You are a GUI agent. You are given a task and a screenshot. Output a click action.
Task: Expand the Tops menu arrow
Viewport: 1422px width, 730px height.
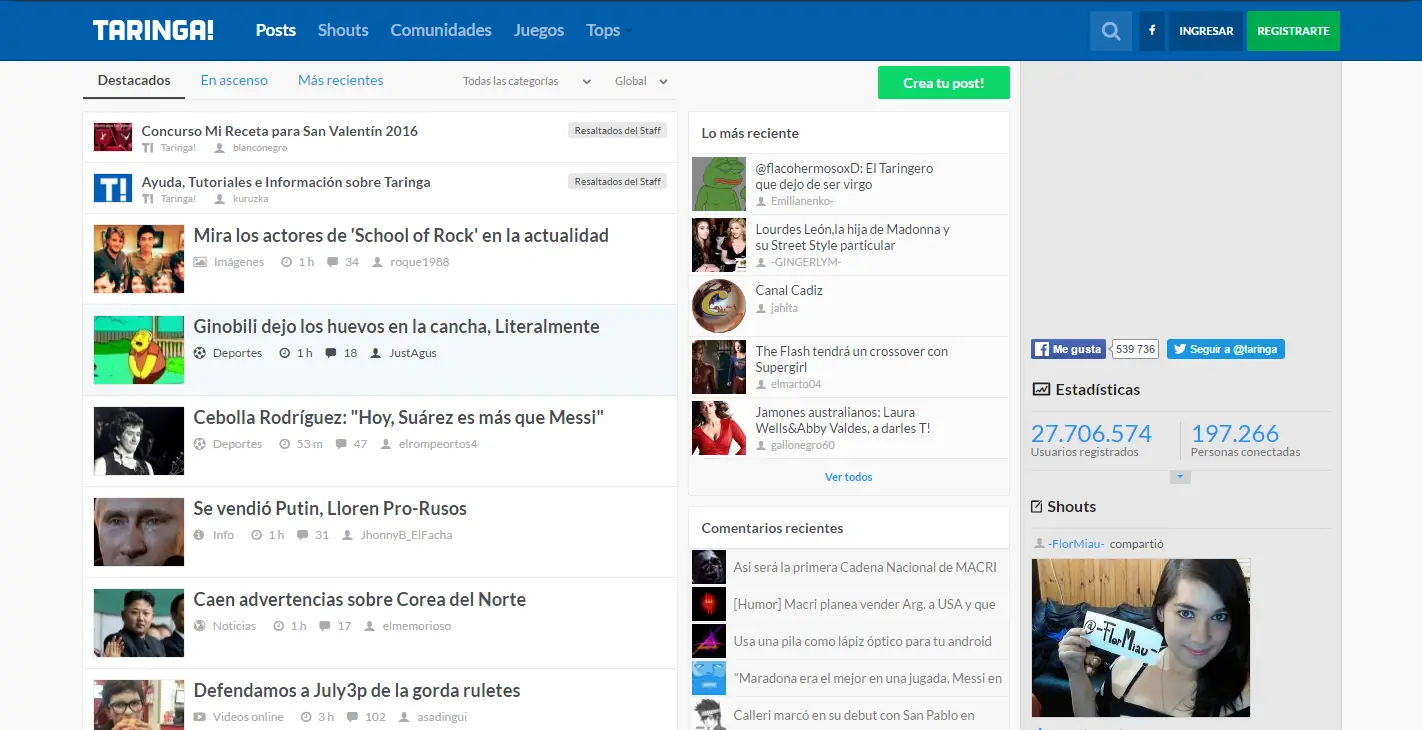coord(628,31)
